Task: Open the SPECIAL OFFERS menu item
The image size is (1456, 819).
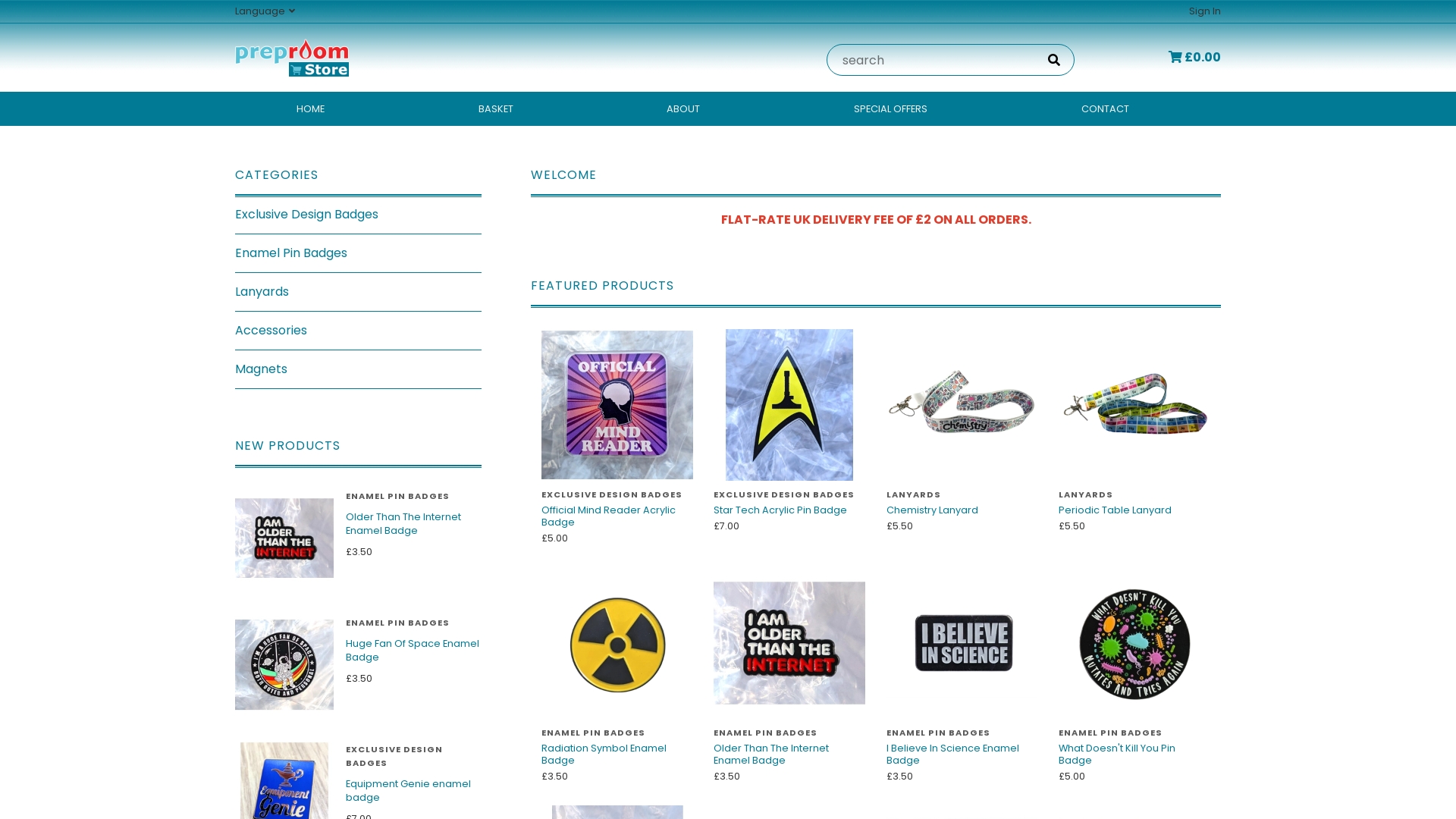Action: click(x=890, y=108)
